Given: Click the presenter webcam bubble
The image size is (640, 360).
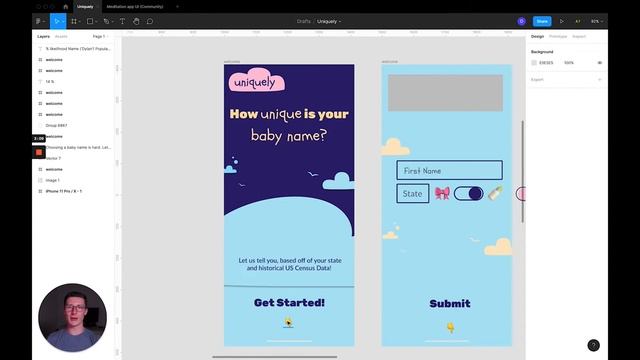Looking at the screenshot, I should point(73,318).
